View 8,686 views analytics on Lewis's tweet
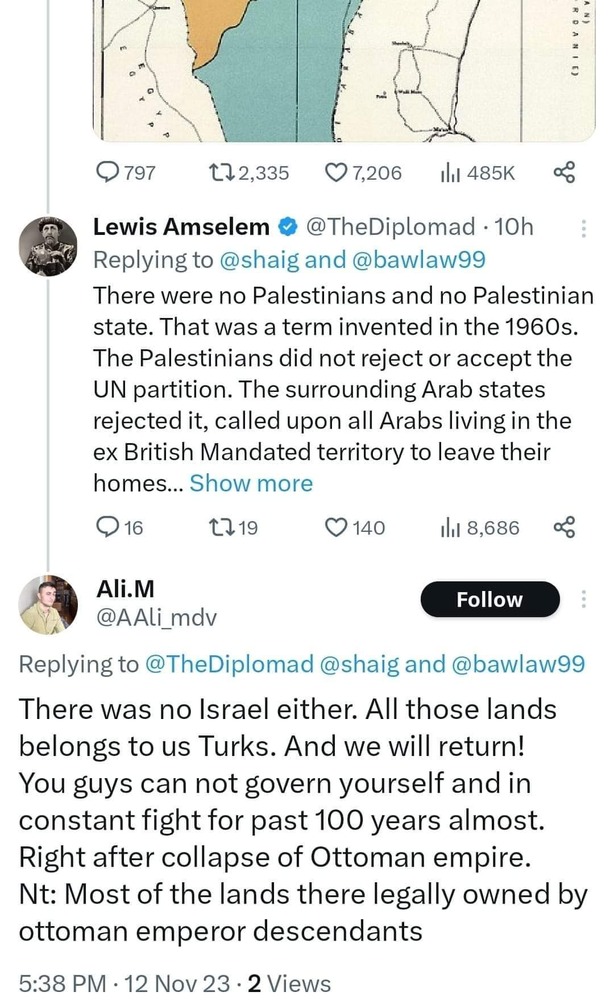 pyautogui.click(x=449, y=527)
